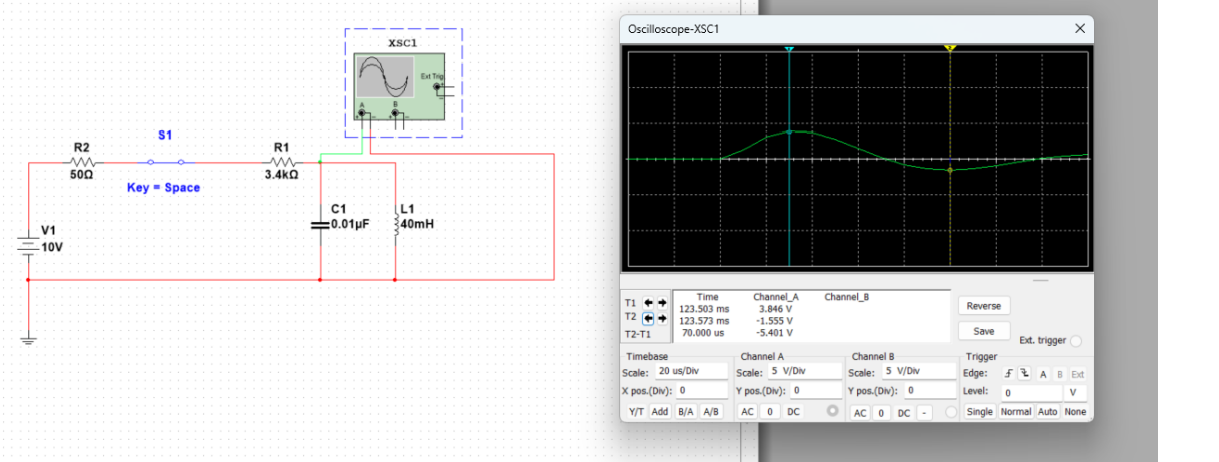Set trigger source to Ext
Viewport: 1219px width, 462px height.
click(x=1078, y=373)
